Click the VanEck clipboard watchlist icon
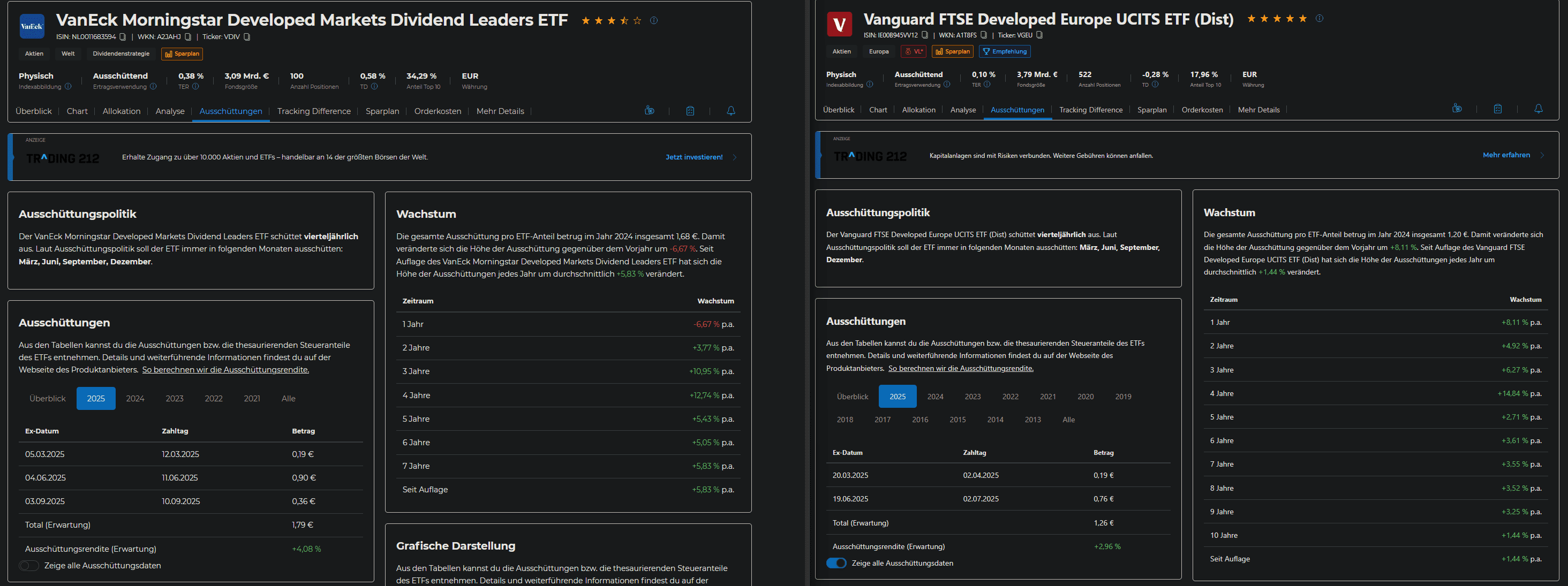1568x586 pixels. pos(690,111)
